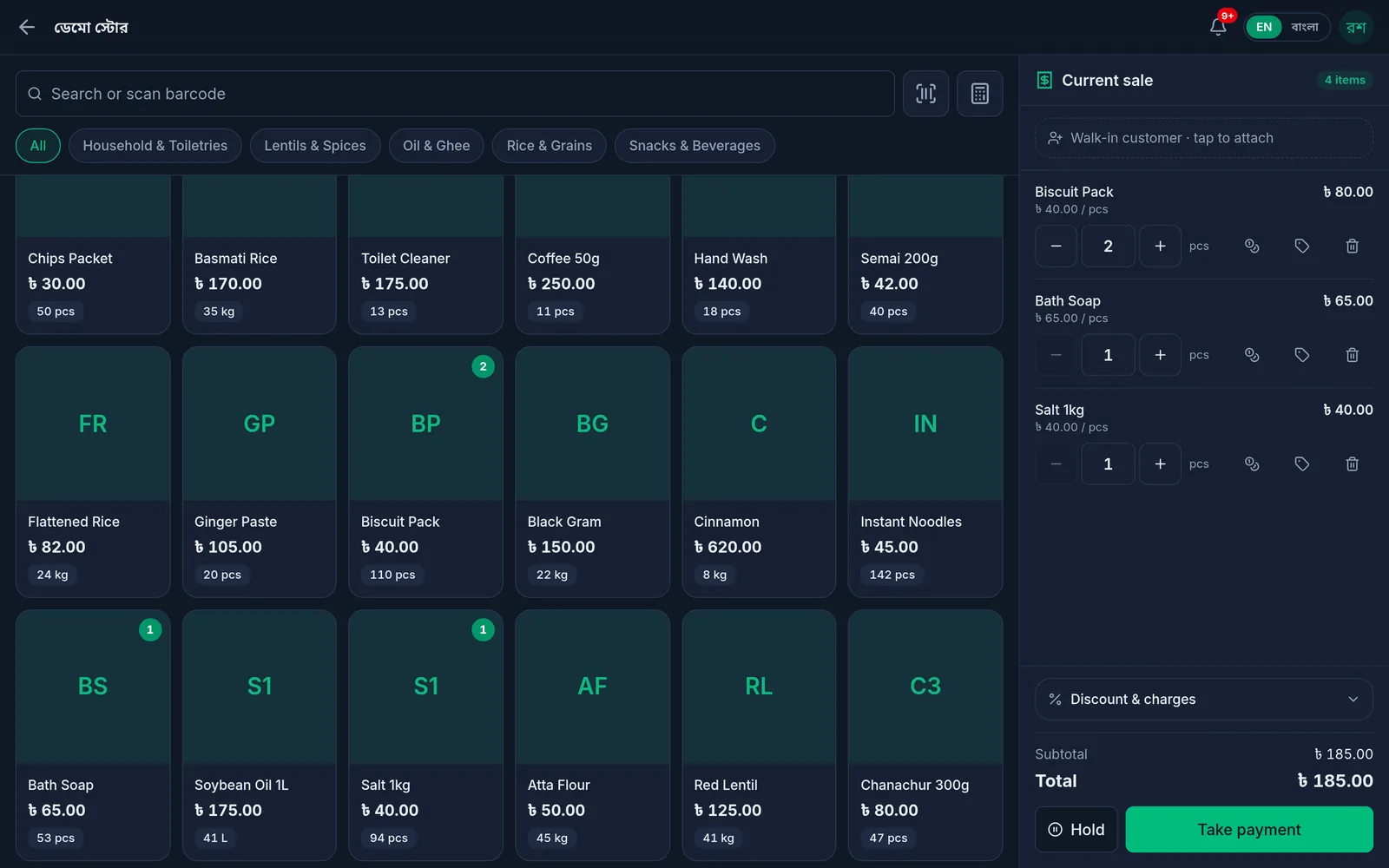Add Chanachur 300g to sale
Image resolution: width=1389 pixels, height=868 pixels.
tap(925, 735)
